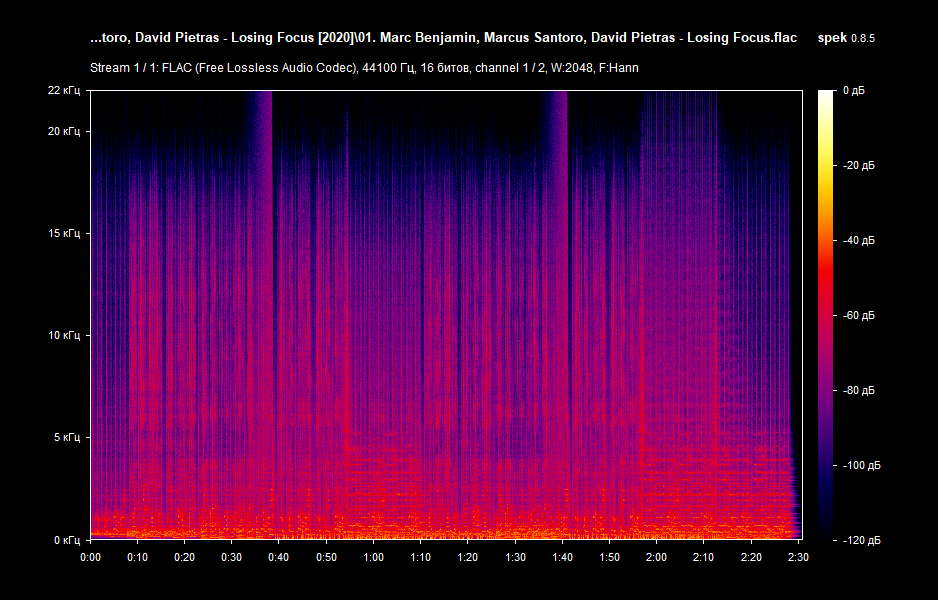Viewport: 938px width, 600px height.
Task: Click the W:2048 window size text
Action: [x=560, y=68]
